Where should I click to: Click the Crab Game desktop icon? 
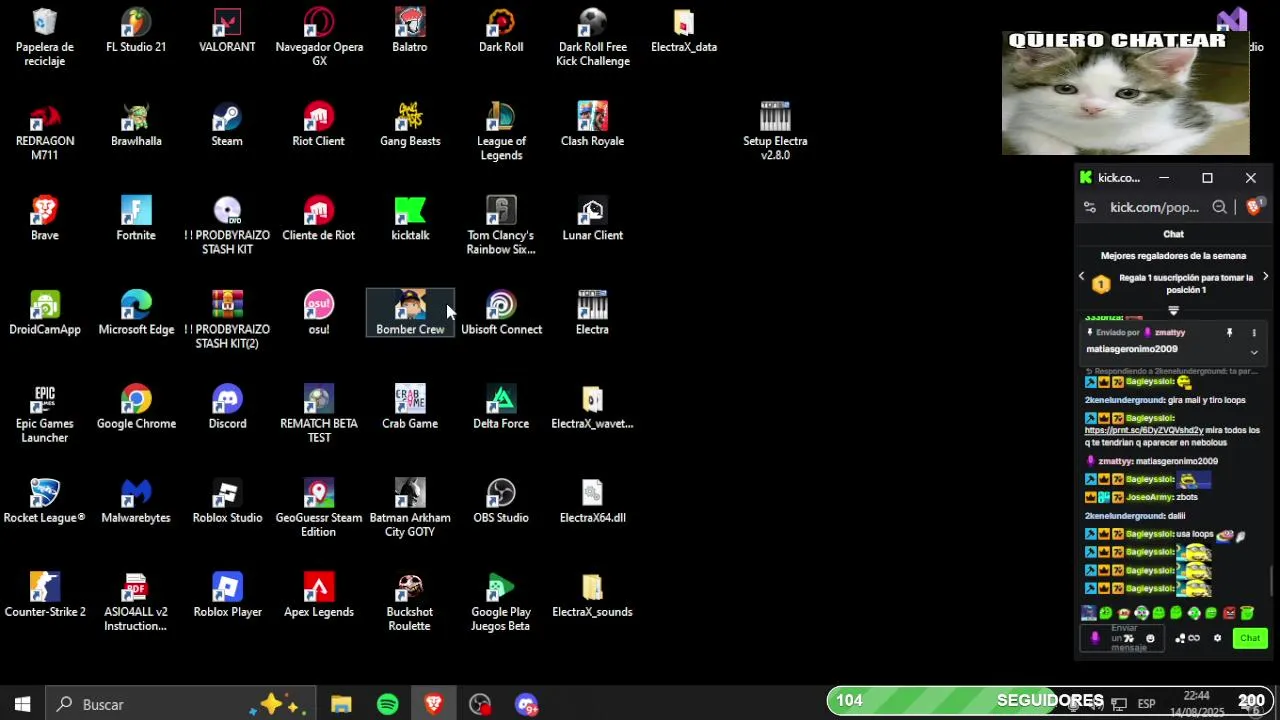(x=410, y=407)
